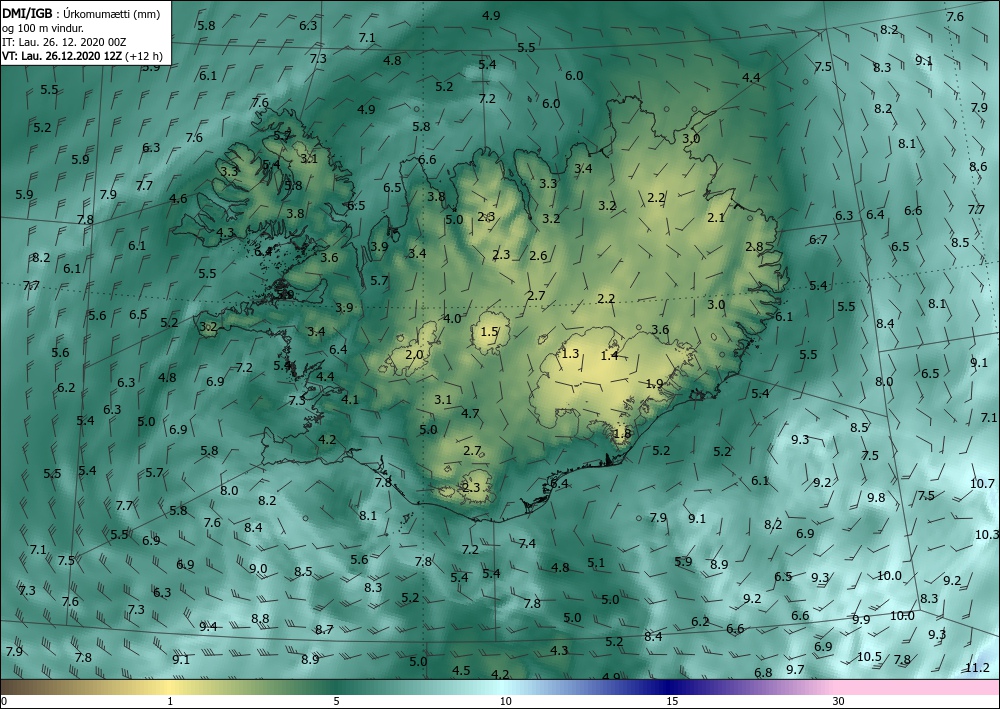Click the 4.5 value on the map
This screenshot has height=709, width=1000.
[x=461, y=670]
